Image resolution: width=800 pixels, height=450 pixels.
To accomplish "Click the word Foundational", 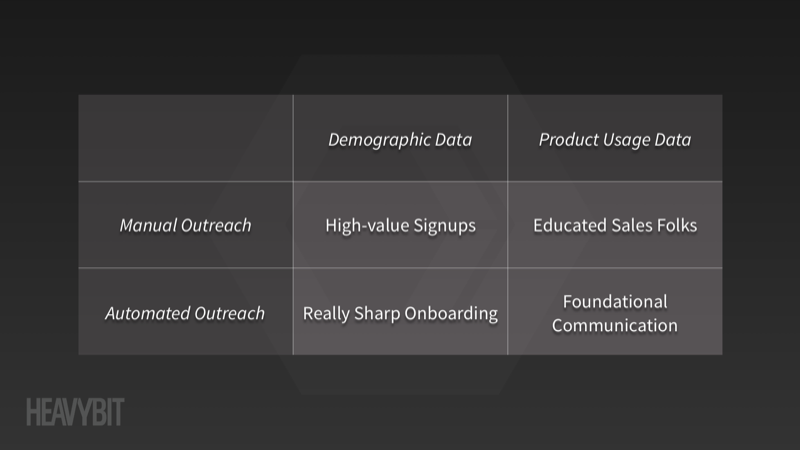I will coord(615,302).
